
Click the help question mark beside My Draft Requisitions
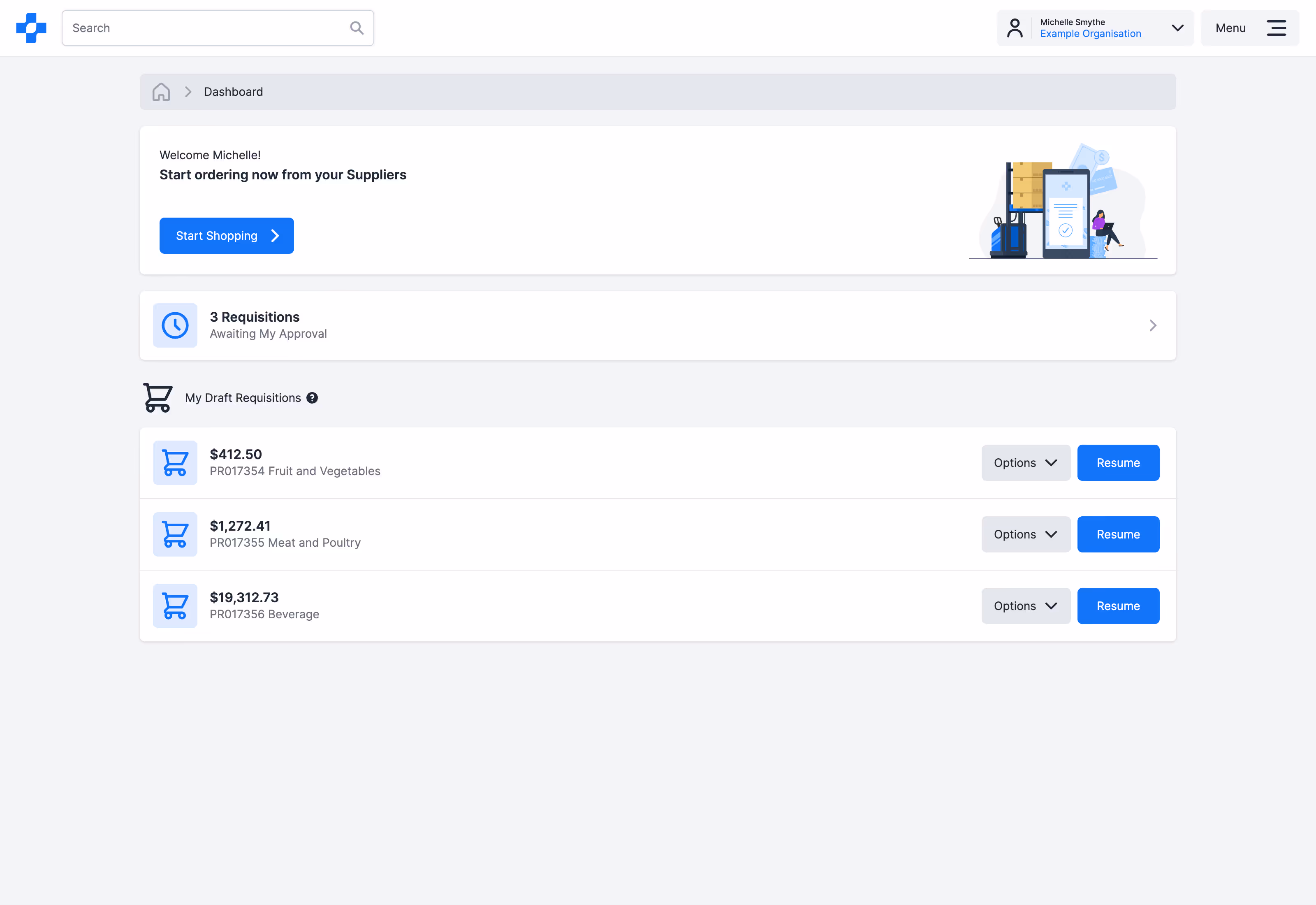[x=312, y=398]
